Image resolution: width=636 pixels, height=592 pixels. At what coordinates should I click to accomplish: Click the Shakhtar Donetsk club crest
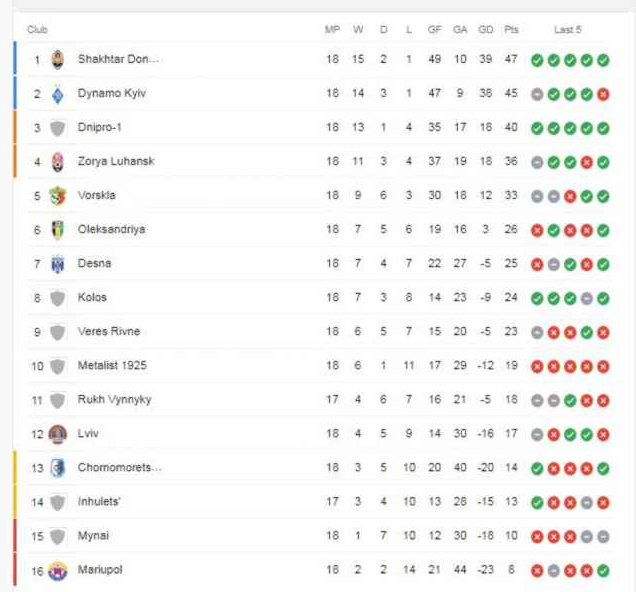(x=58, y=60)
